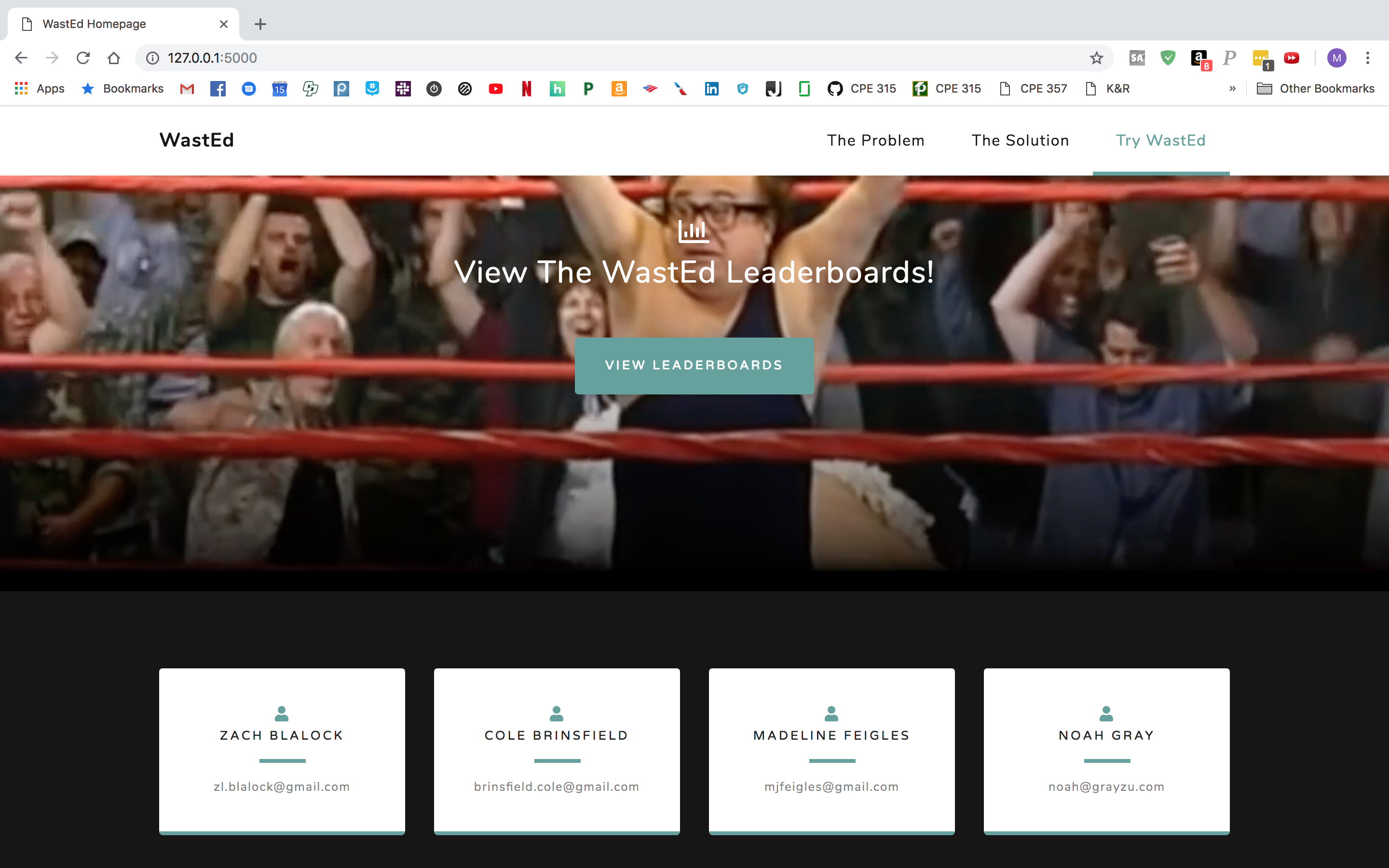Click the WastEd logo title

click(x=197, y=141)
